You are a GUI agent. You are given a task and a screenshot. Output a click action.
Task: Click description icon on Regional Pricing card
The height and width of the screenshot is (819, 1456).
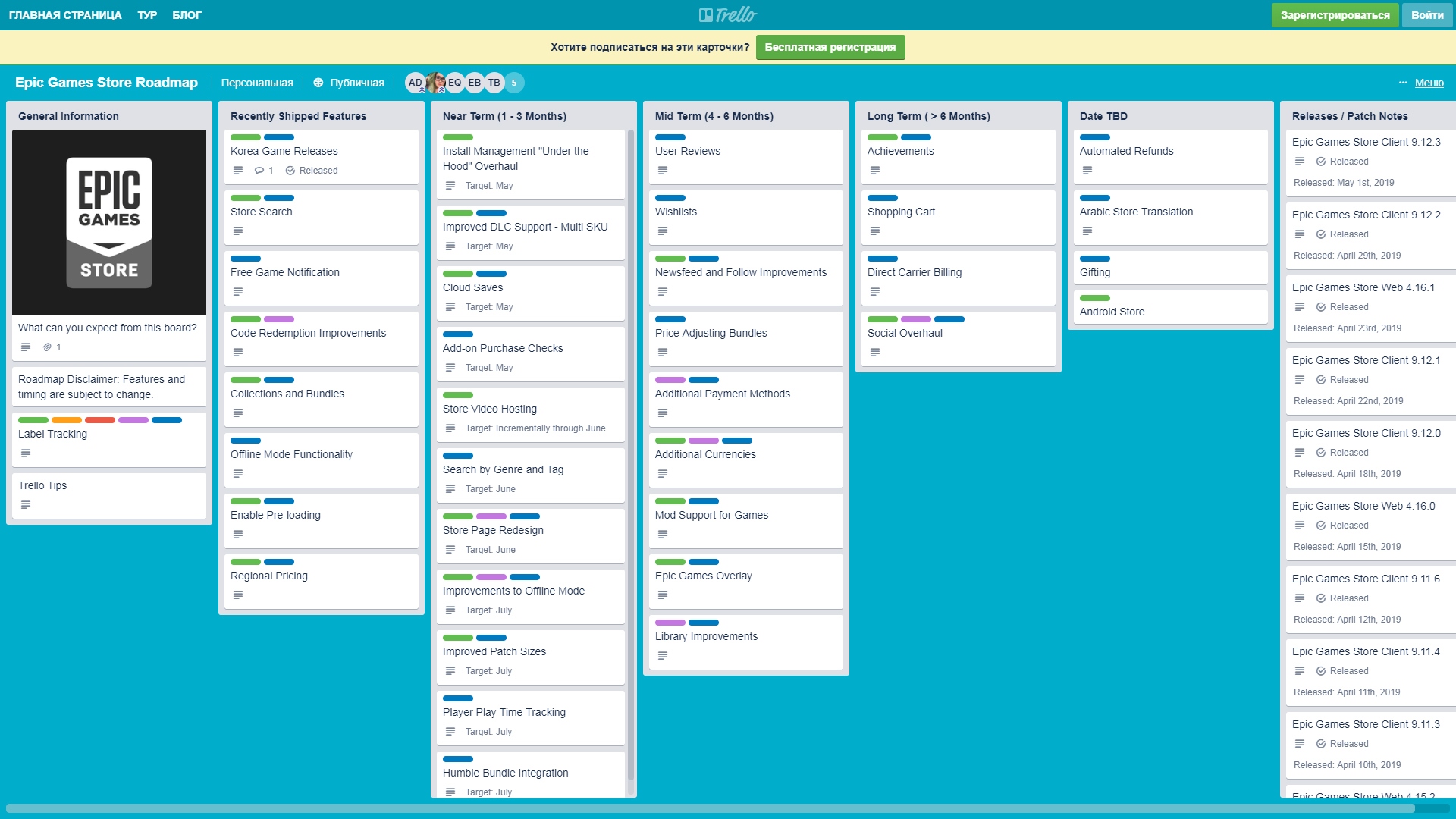(238, 595)
